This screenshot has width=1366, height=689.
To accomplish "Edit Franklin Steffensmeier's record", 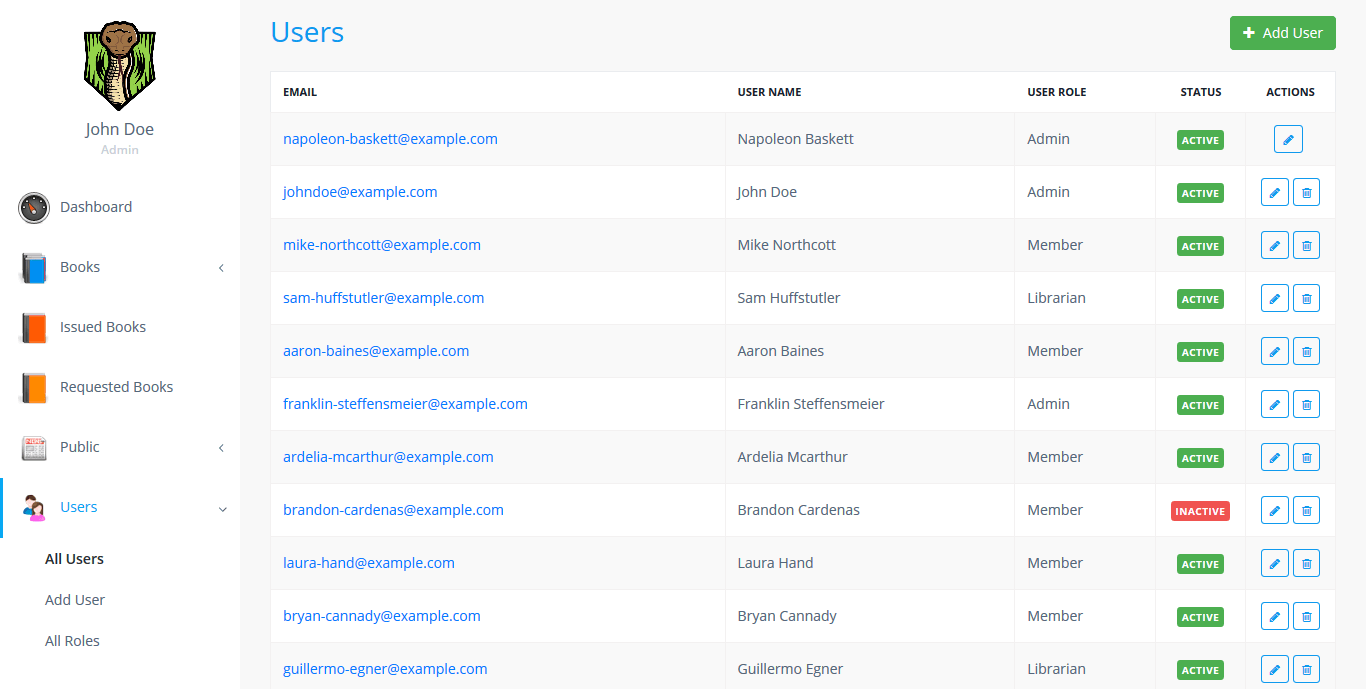I will pos(1274,404).
